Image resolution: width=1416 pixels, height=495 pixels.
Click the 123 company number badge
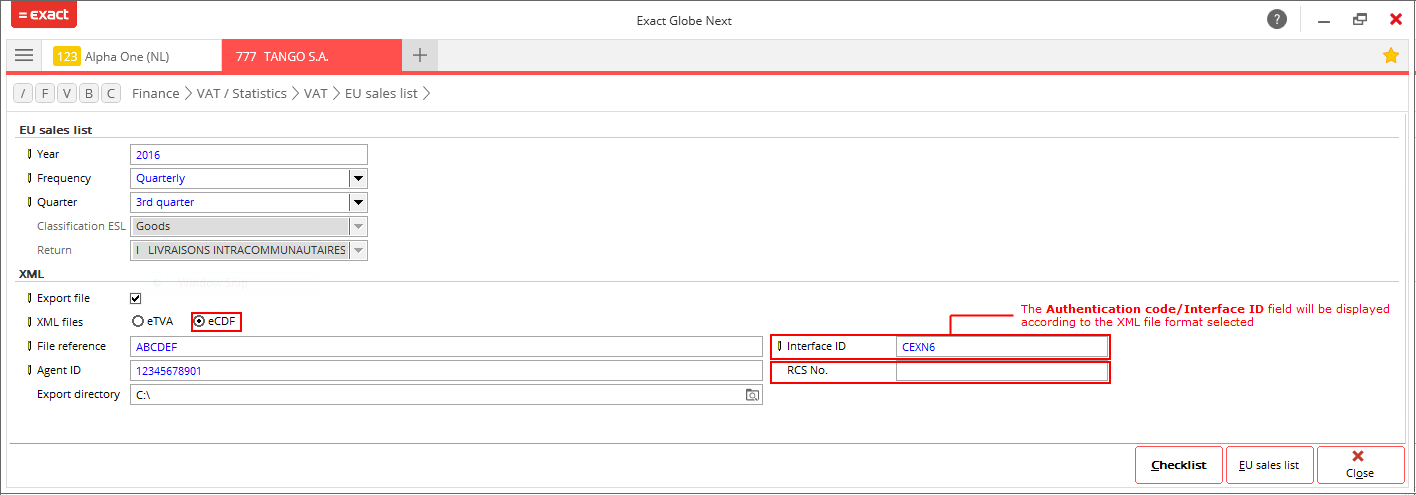(x=66, y=57)
